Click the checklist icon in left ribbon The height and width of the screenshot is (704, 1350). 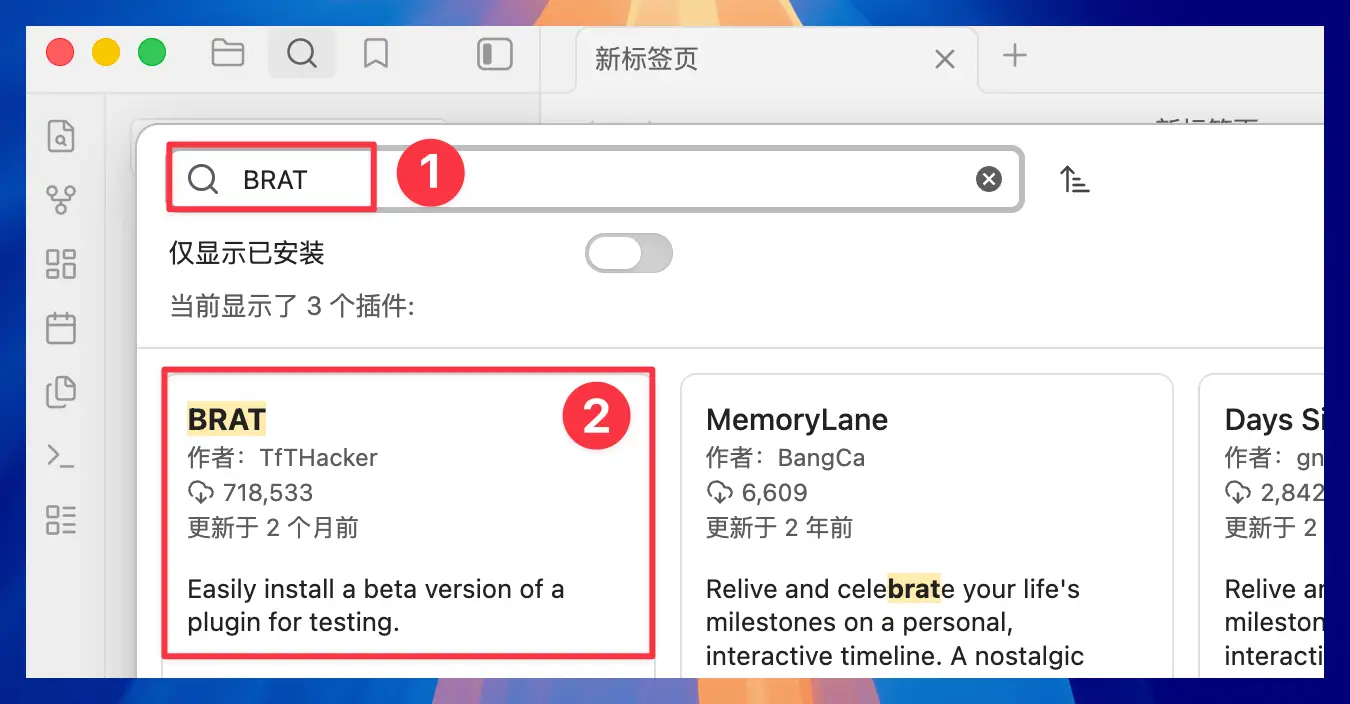(61, 520)
